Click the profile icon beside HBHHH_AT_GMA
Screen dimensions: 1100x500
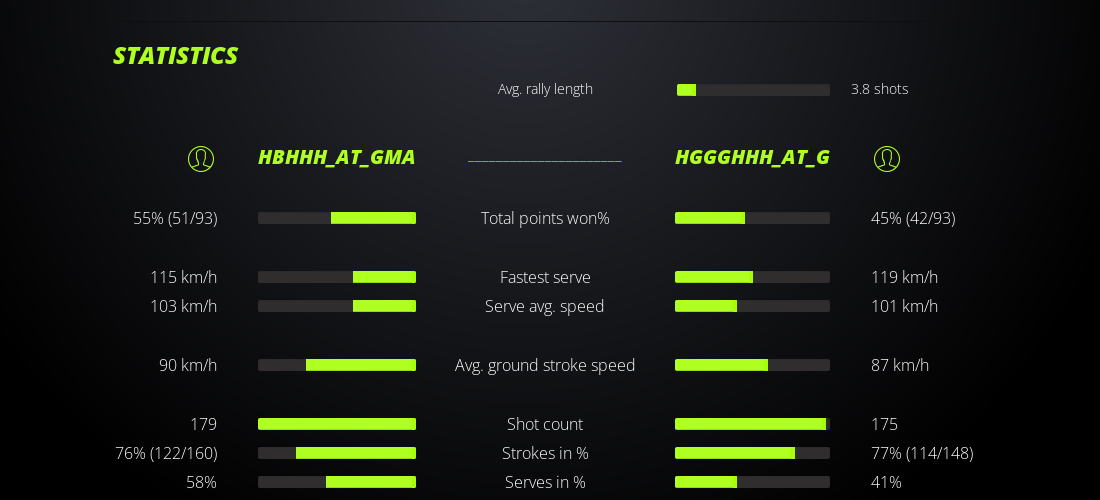(x=201, y=158)
